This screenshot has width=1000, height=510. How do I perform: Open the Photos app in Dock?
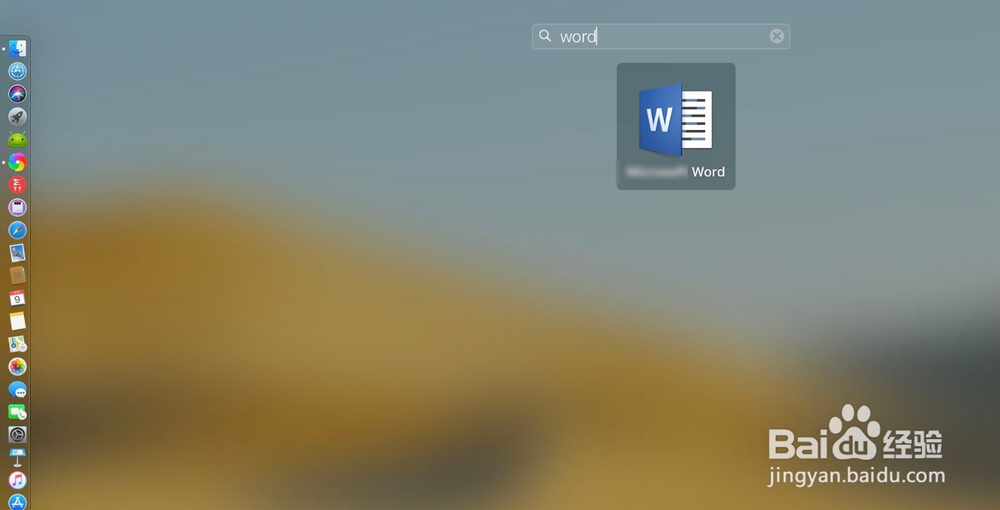(x=17, y=367)
